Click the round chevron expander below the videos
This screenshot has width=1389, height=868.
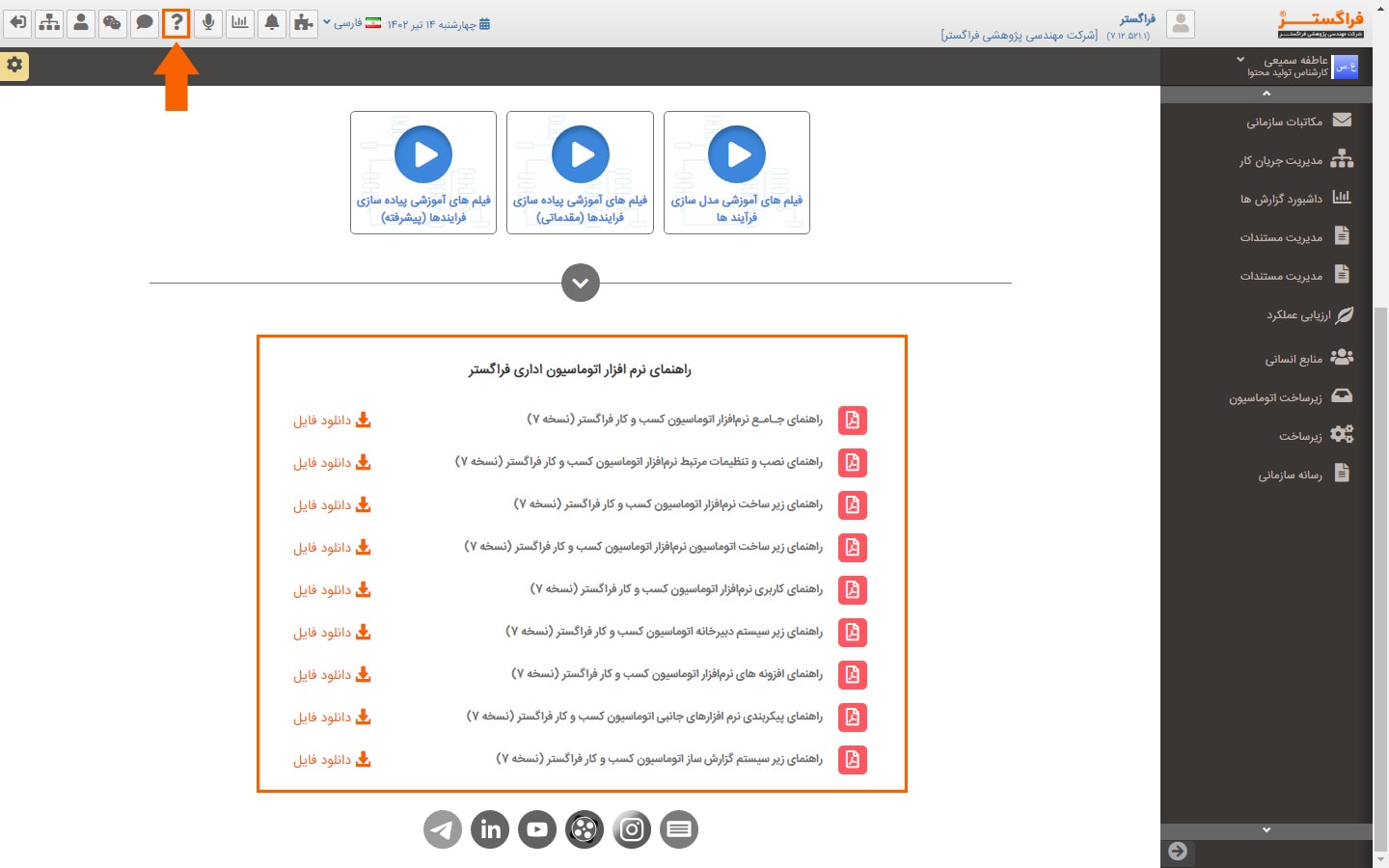coord(580,283)
